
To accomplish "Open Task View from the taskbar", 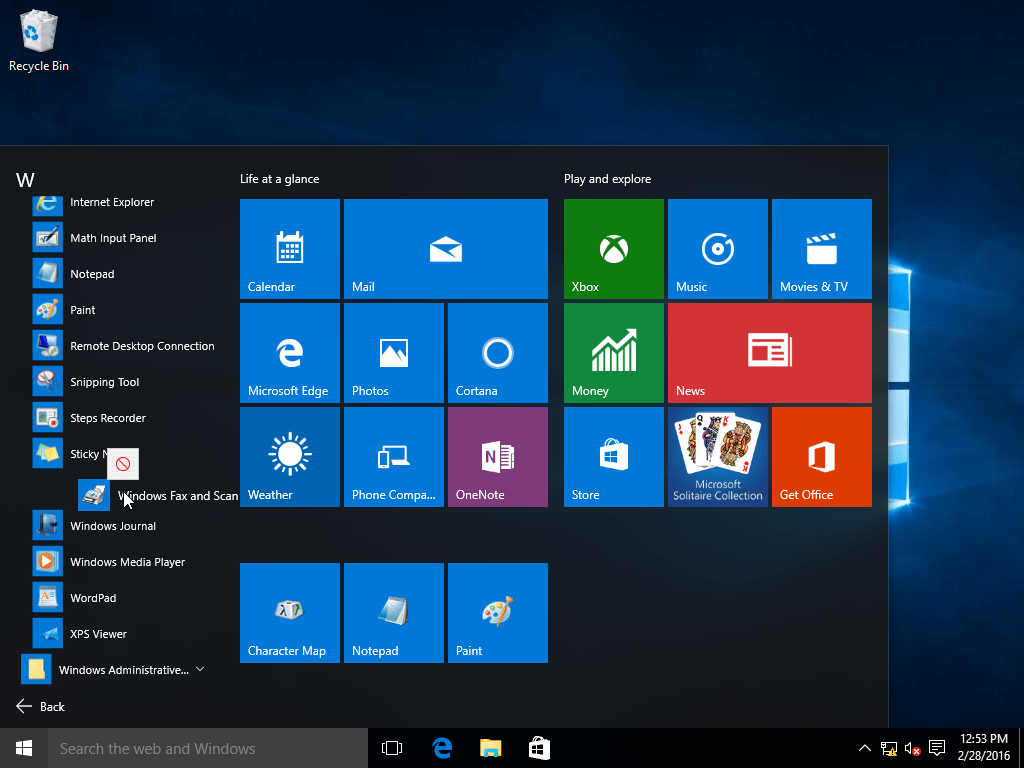I will pos(392,748).
